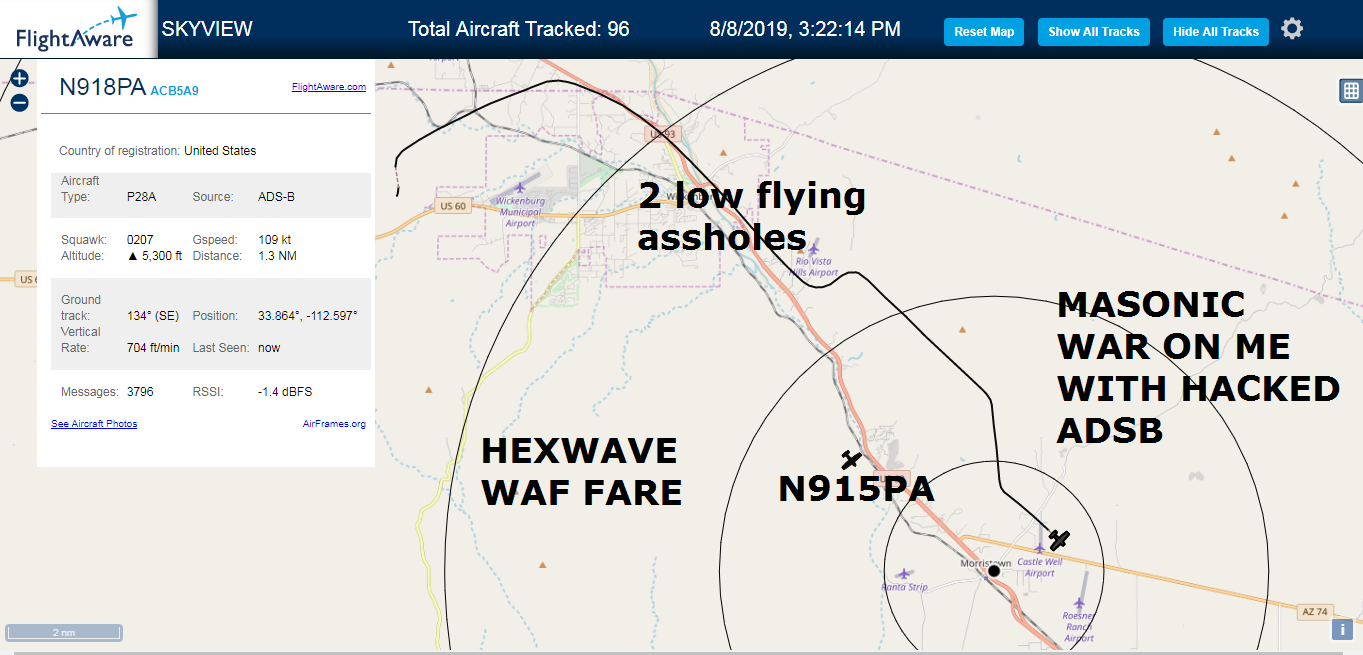This screenshot has width=1363, height=655.
Task: Open the settings gear icon
Action: [x=1292, y=29]
